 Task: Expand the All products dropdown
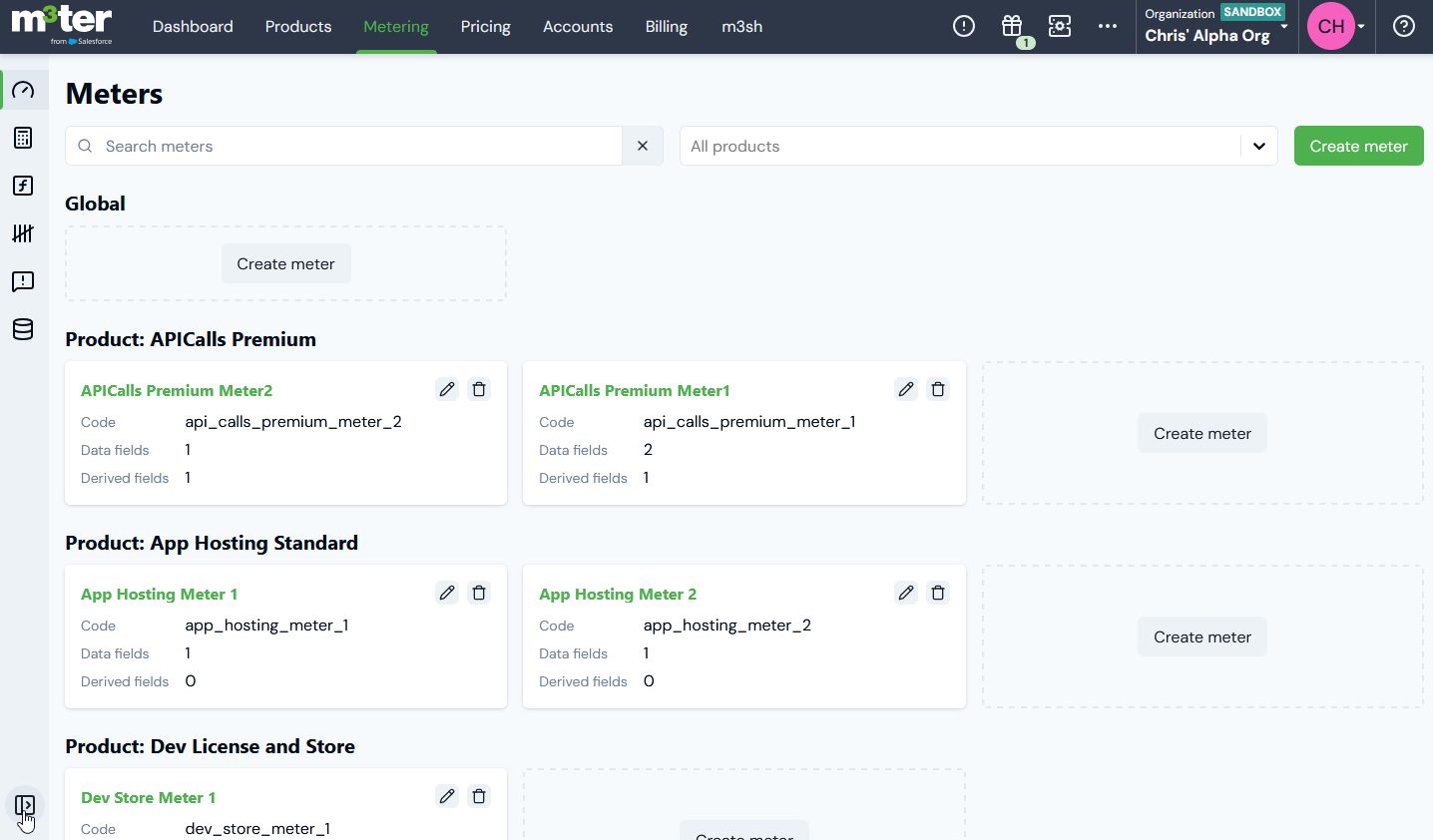click(1259, 146)
